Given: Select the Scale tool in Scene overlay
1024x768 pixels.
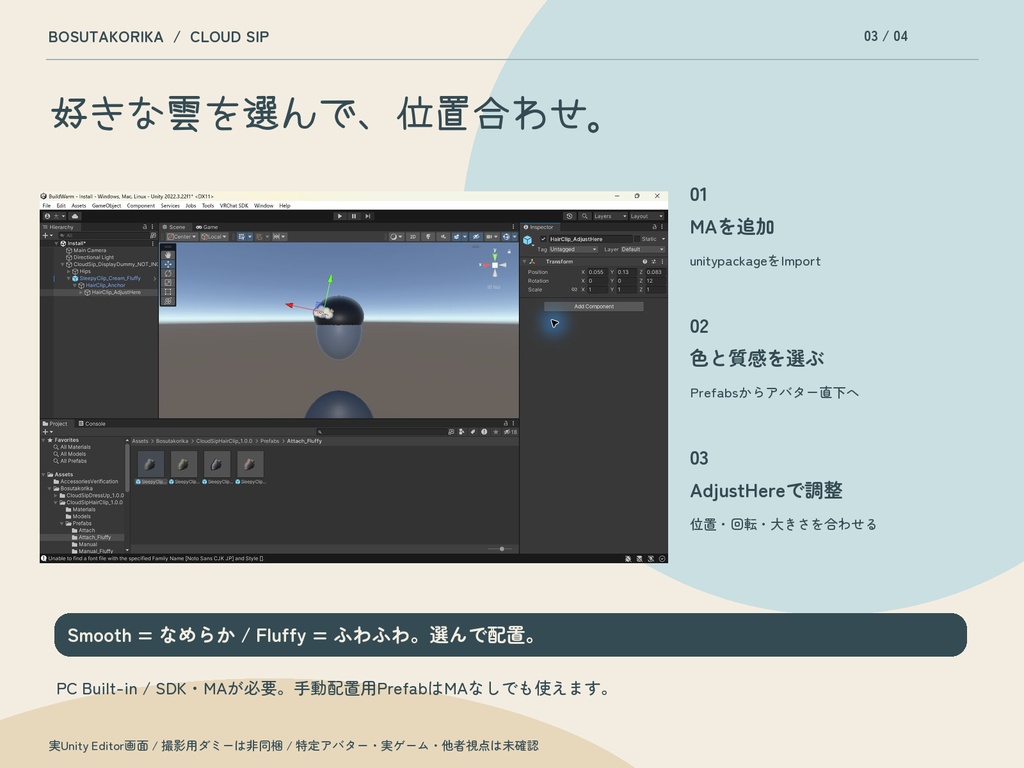Looking at the screenshot, I should point(168,283).
